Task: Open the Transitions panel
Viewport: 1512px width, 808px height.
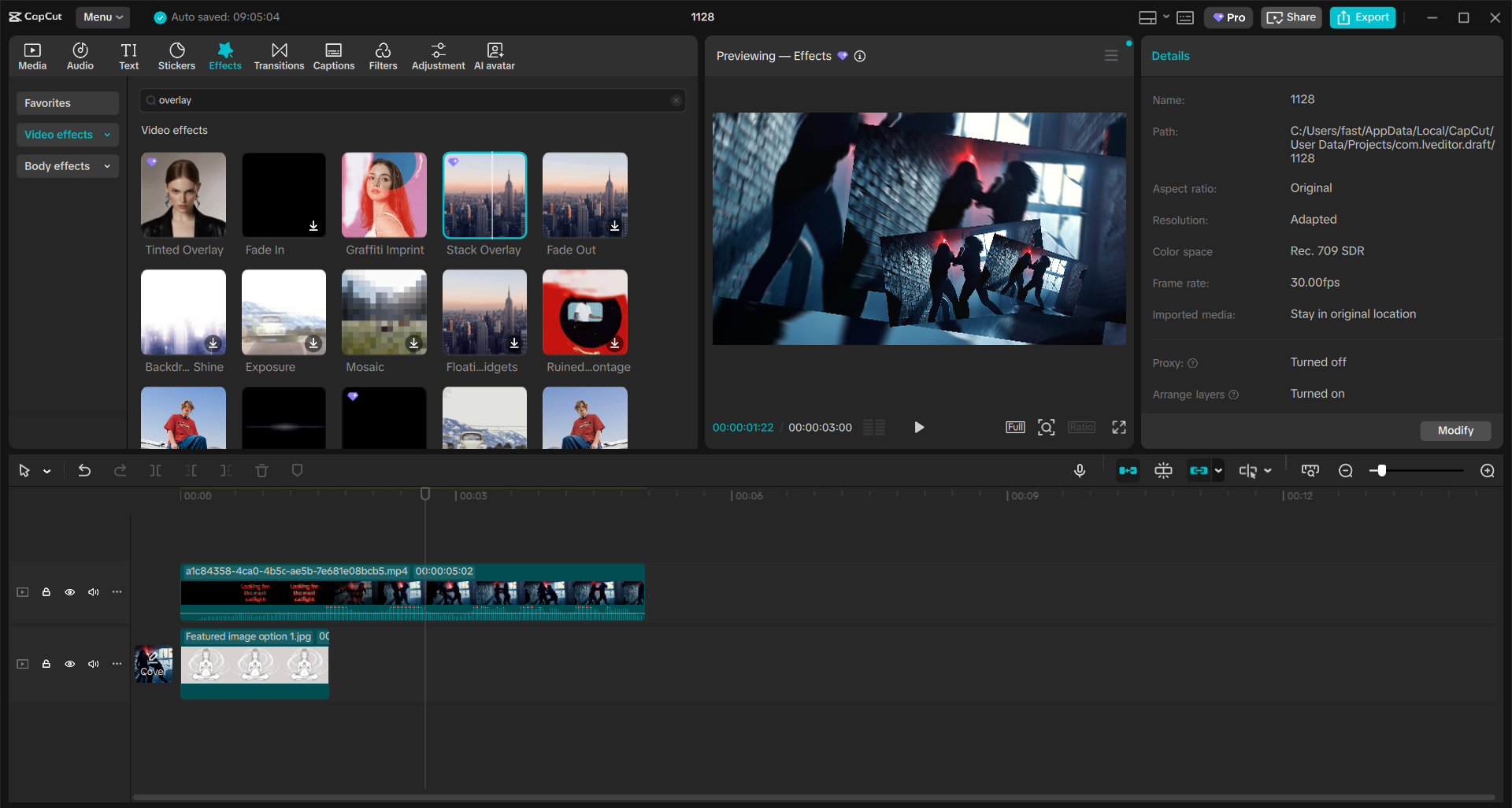Action: click(x=279, y=55)
